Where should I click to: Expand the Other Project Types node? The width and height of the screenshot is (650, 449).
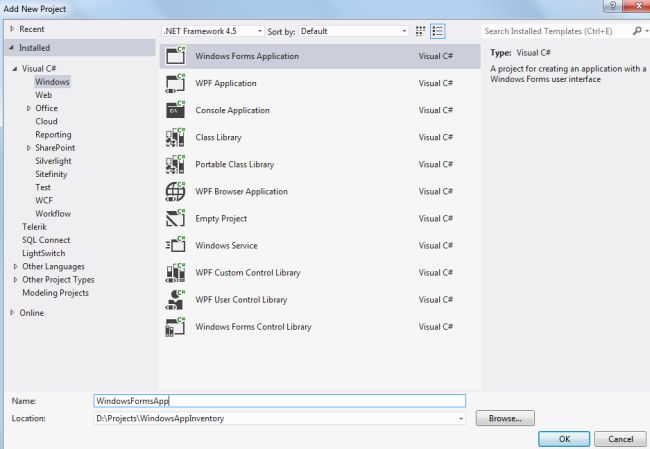[x=15, y=279]
